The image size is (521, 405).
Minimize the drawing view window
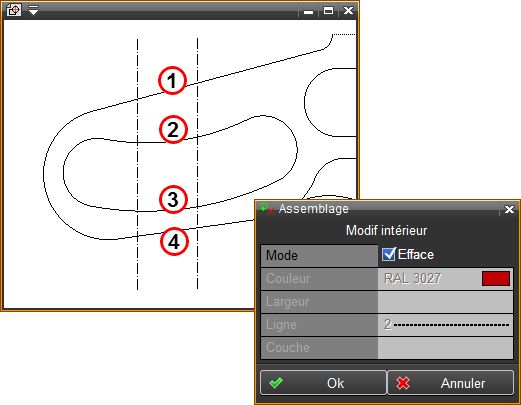coord(309,12)
